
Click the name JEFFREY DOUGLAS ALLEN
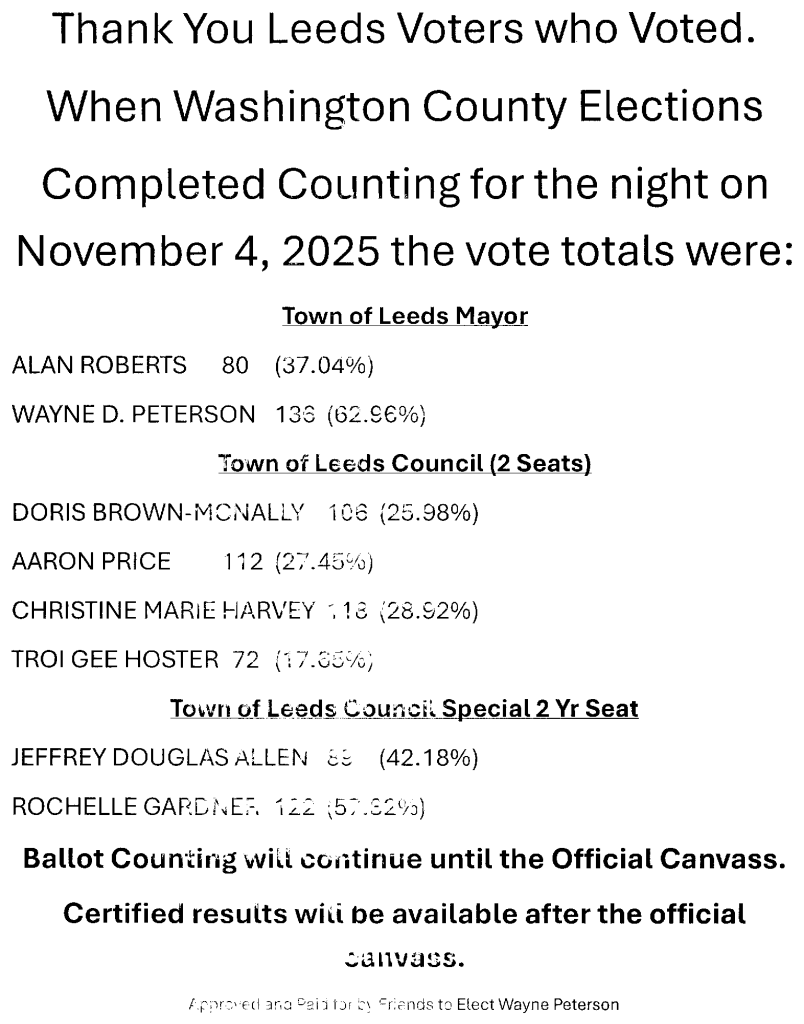pos(159,758)
